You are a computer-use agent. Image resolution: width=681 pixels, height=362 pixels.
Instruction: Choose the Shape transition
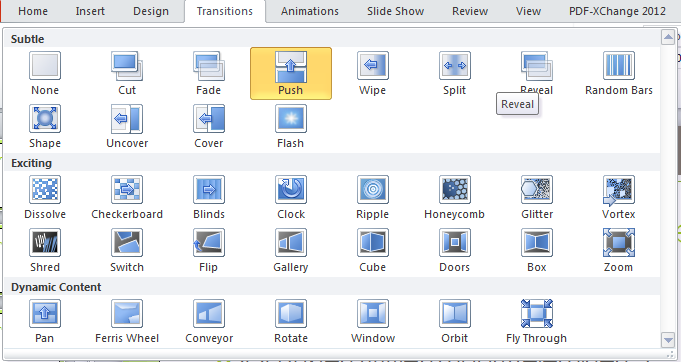click(45, 126)
